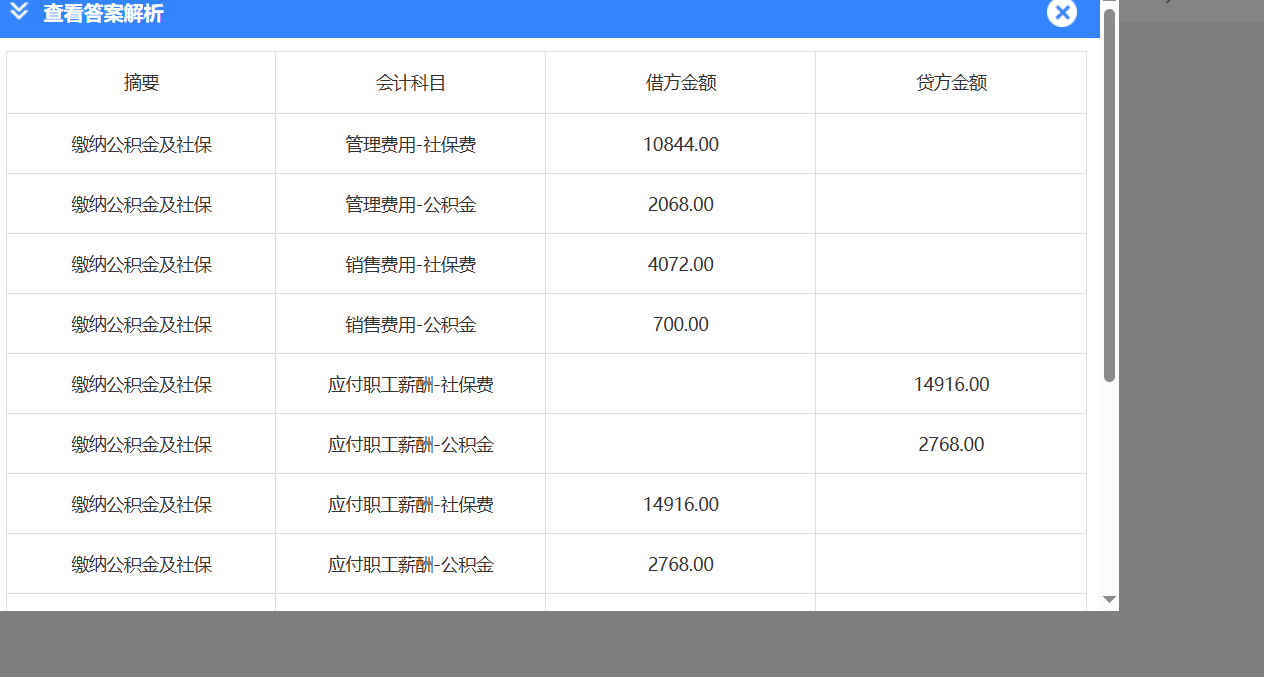Click 14916.00 in the 贷方金额 column
The width and height of the screenshot is (1264, 677).
[x=951, y=385]
